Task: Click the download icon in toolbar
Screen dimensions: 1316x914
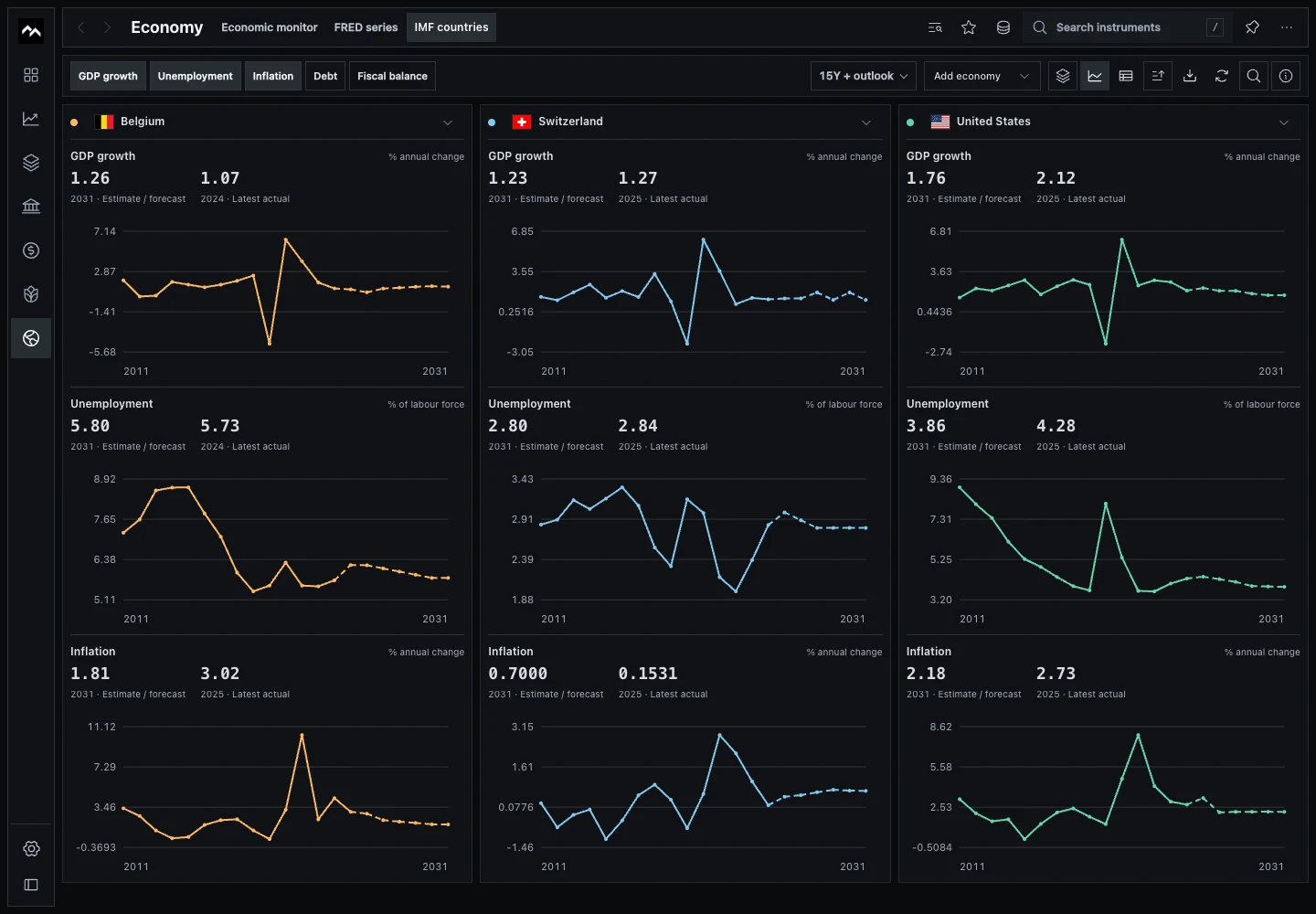Action: (1190, 76)
